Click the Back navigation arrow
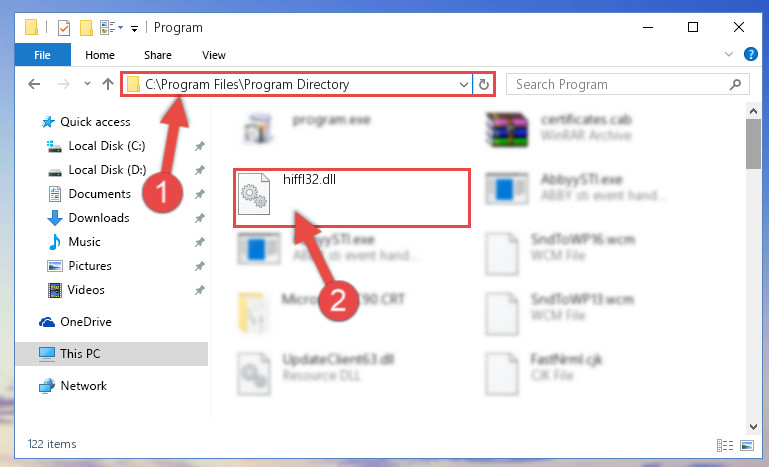Screen dimensions: 769x467 click(x=34, y=84)
